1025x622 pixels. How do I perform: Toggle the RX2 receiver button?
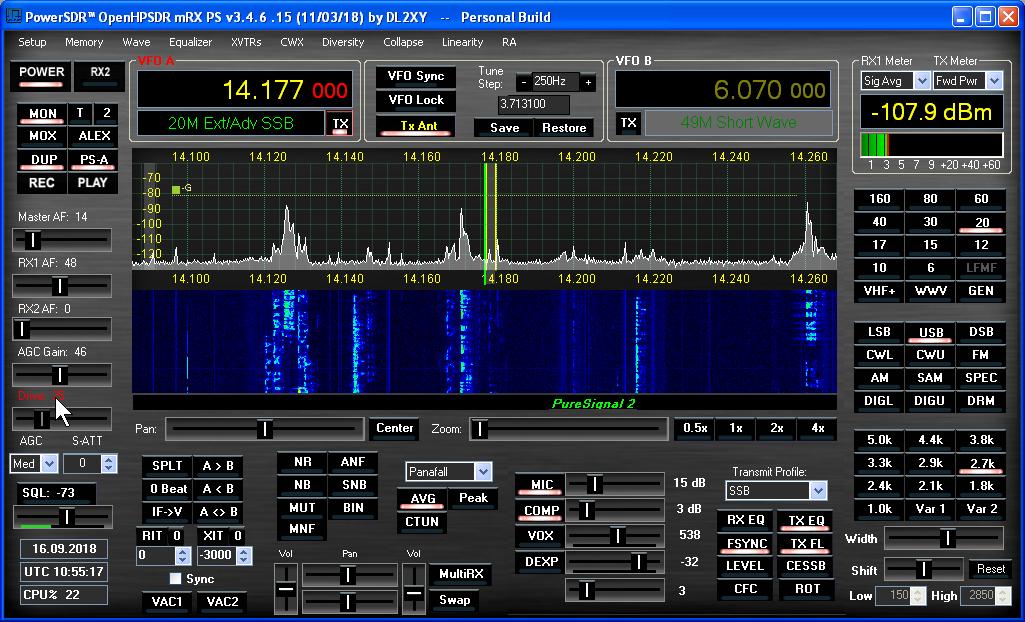coord(100,75)
